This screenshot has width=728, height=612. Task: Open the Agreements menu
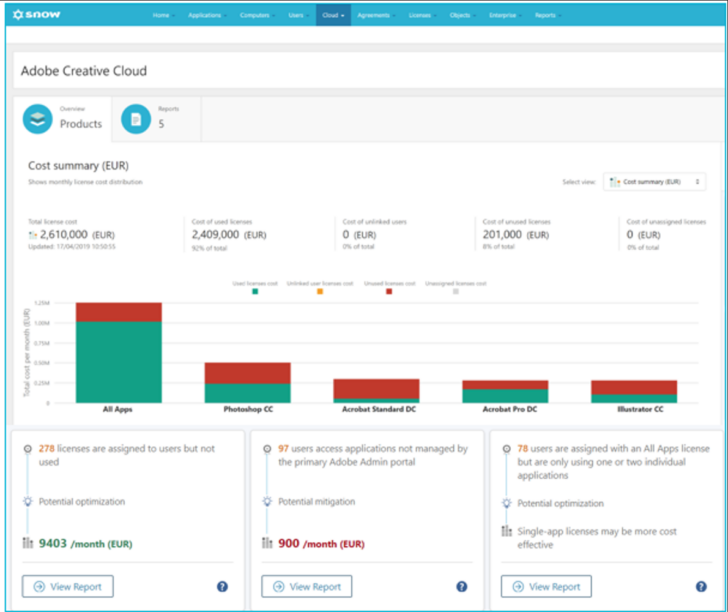pyautogui.click(x=376, y=15)
